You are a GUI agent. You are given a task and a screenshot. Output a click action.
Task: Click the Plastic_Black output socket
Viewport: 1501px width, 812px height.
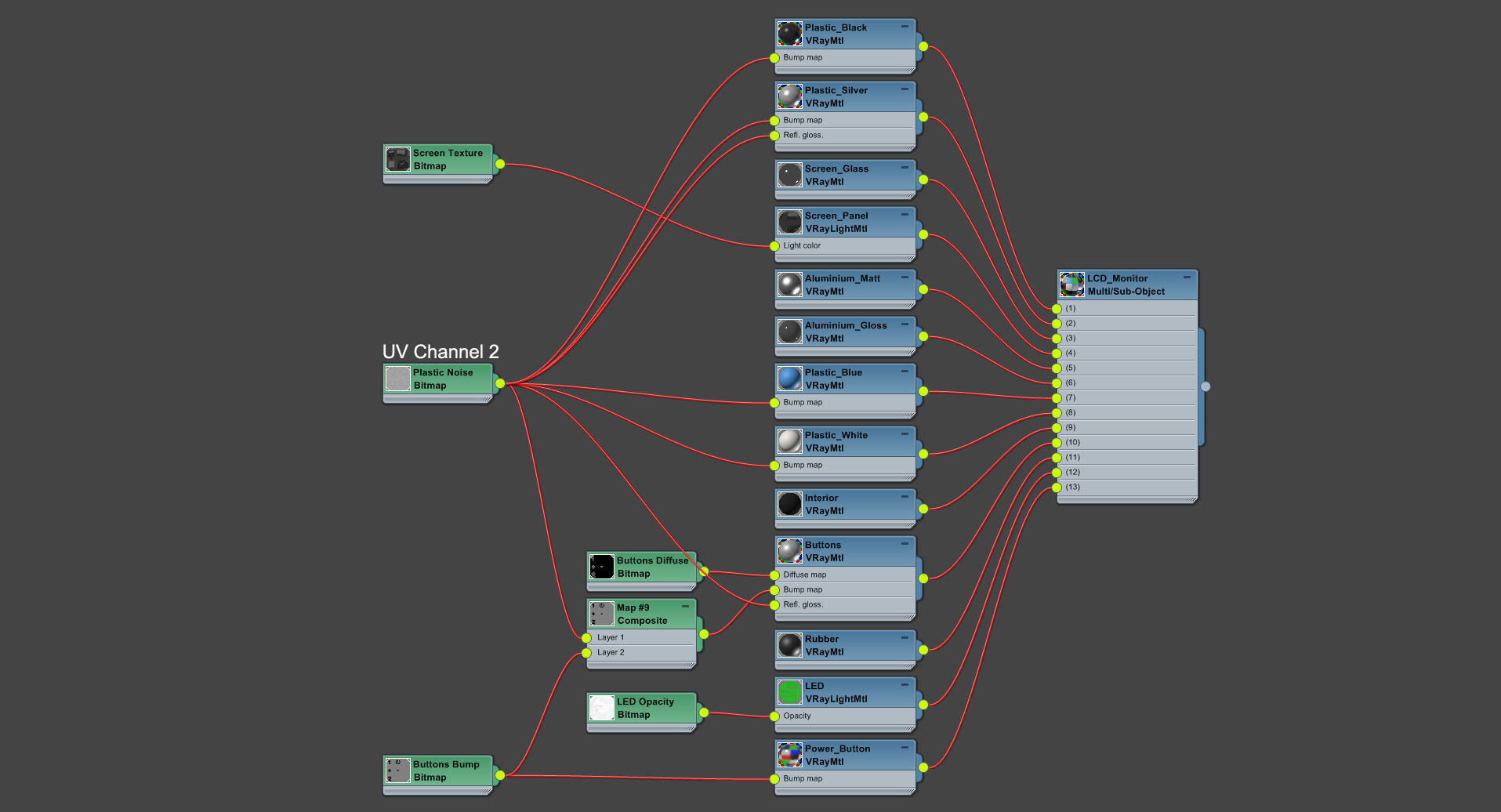click(923, 46)
